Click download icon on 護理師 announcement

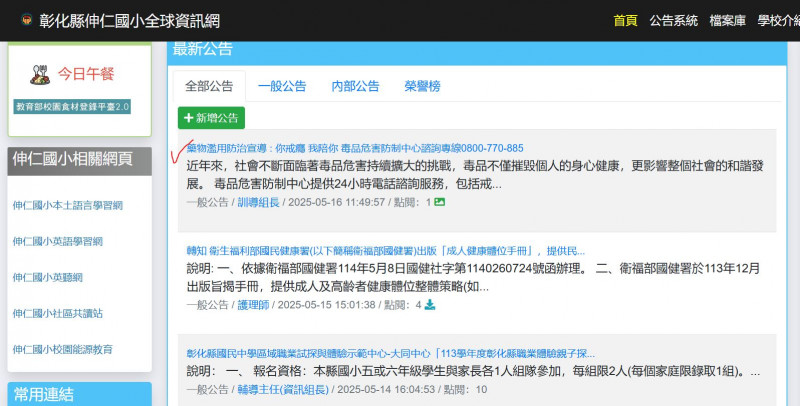[x=430, y=304]
